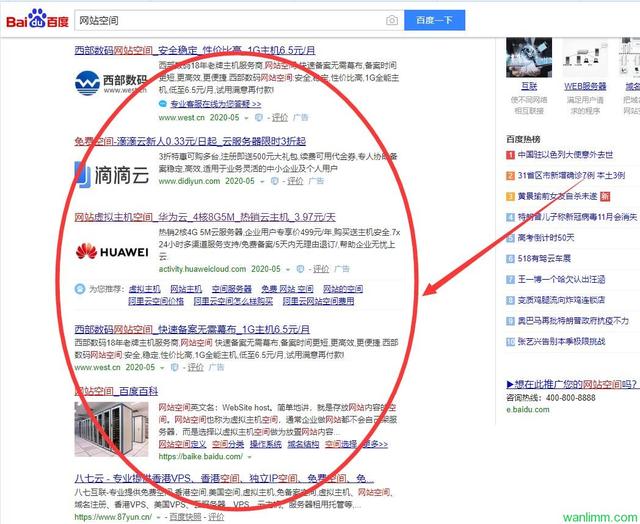The height and width of the screenshot is (524, 640).
Task: Click the 为您推荐 recommendation icon
Action: coord(80,289)
